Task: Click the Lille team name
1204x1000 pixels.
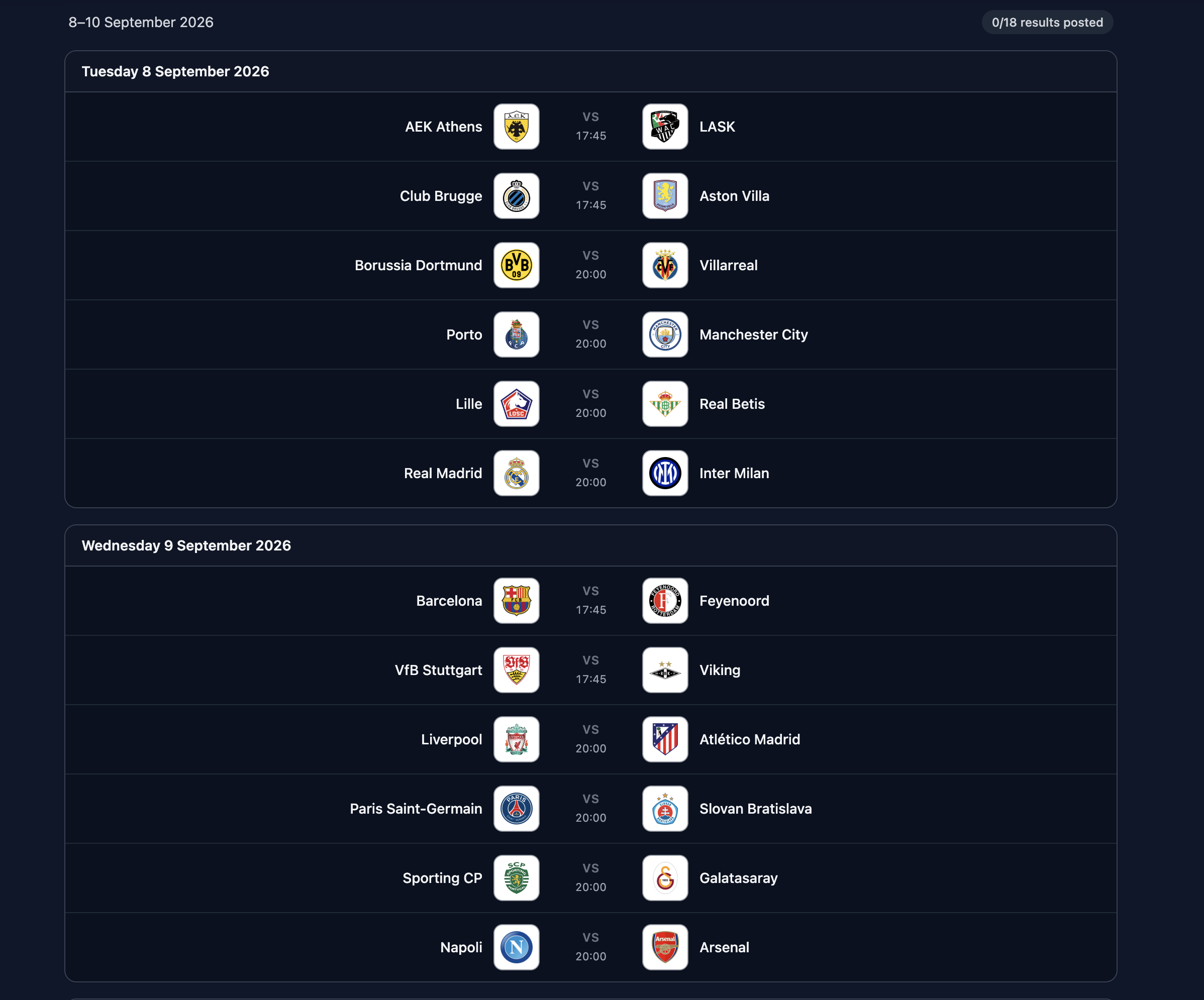Action: coord(468,404)
